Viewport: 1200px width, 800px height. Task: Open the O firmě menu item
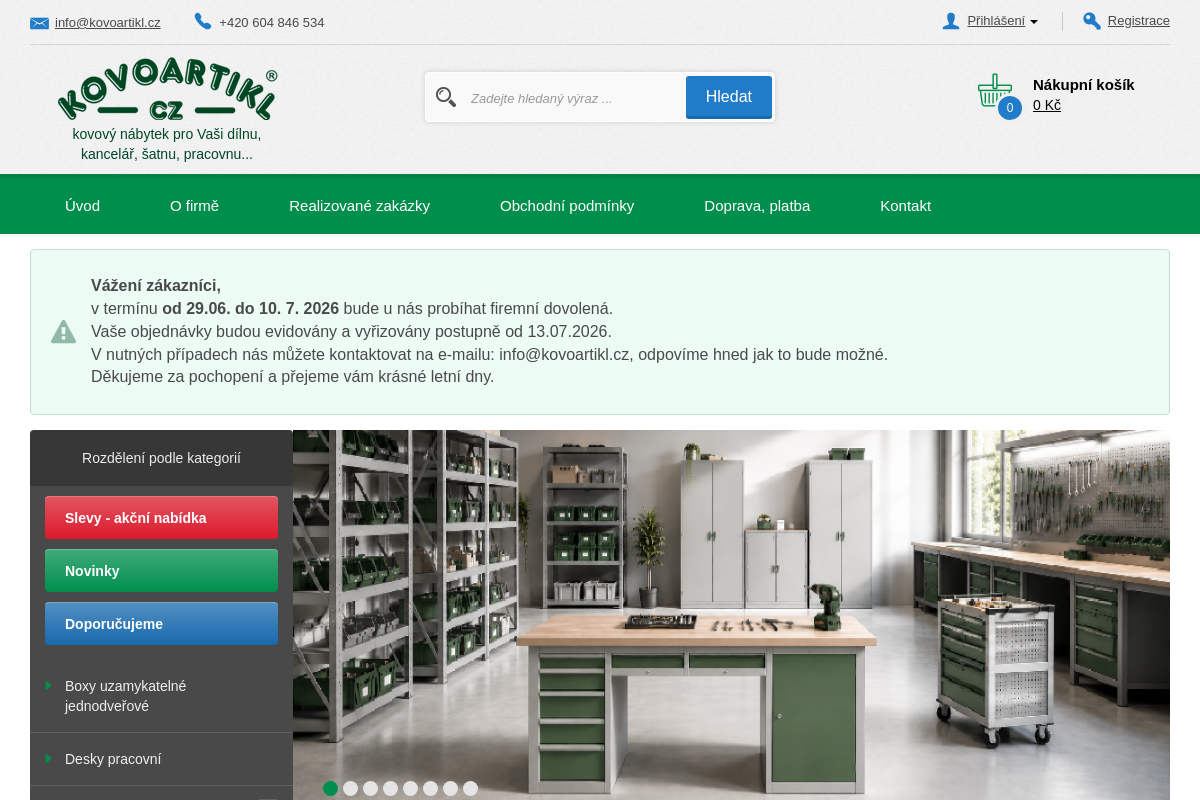tap(194, 205)
